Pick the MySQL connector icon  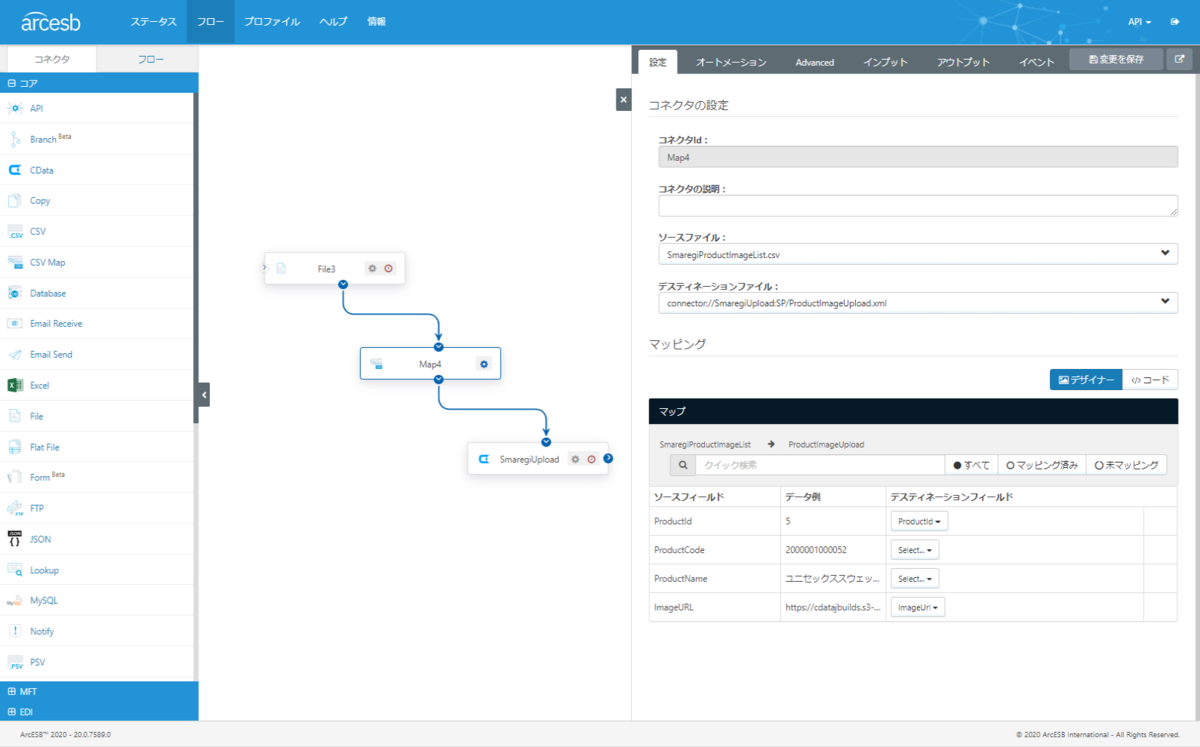tap(15, 601)
